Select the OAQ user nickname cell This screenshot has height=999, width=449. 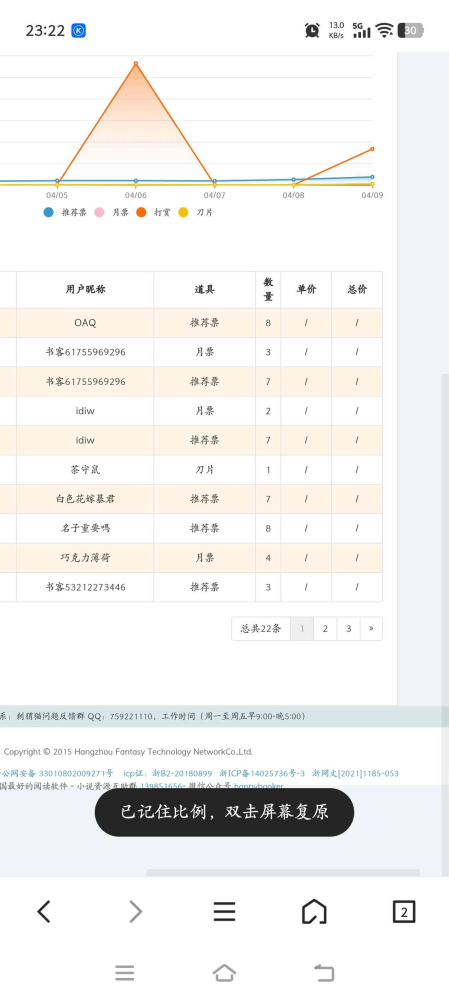(85, 323)
